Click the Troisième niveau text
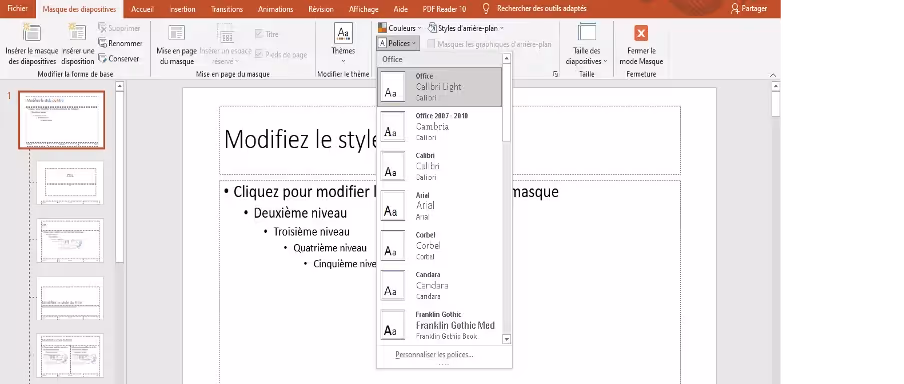The width and height of the screenshot is (904, 384). tap(311, 232)
